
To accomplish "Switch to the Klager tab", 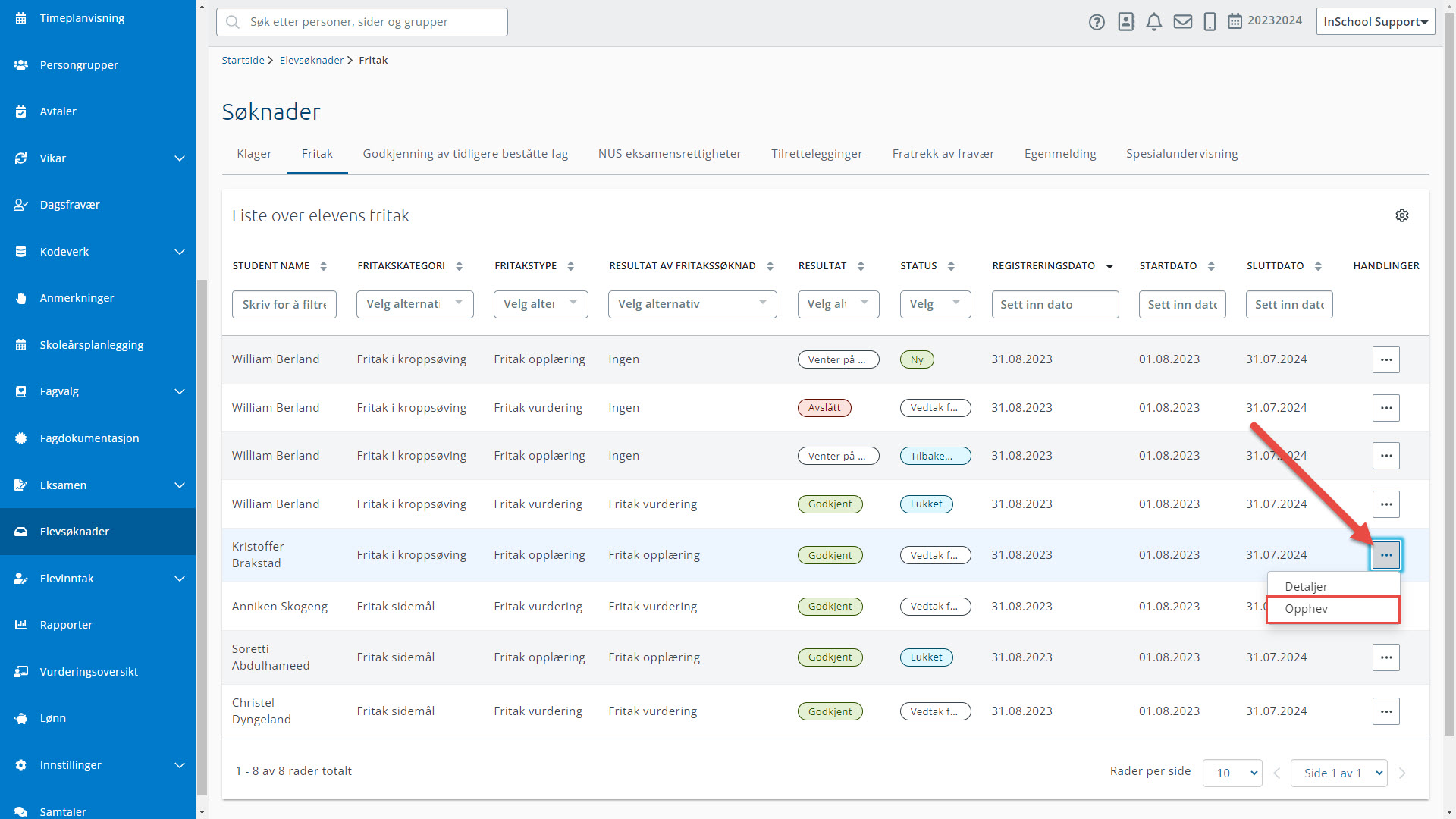I will tap(254, 154).
